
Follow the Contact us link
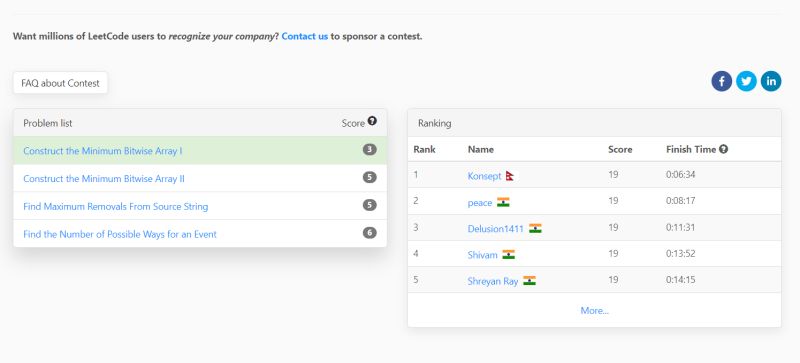point(305,36)
